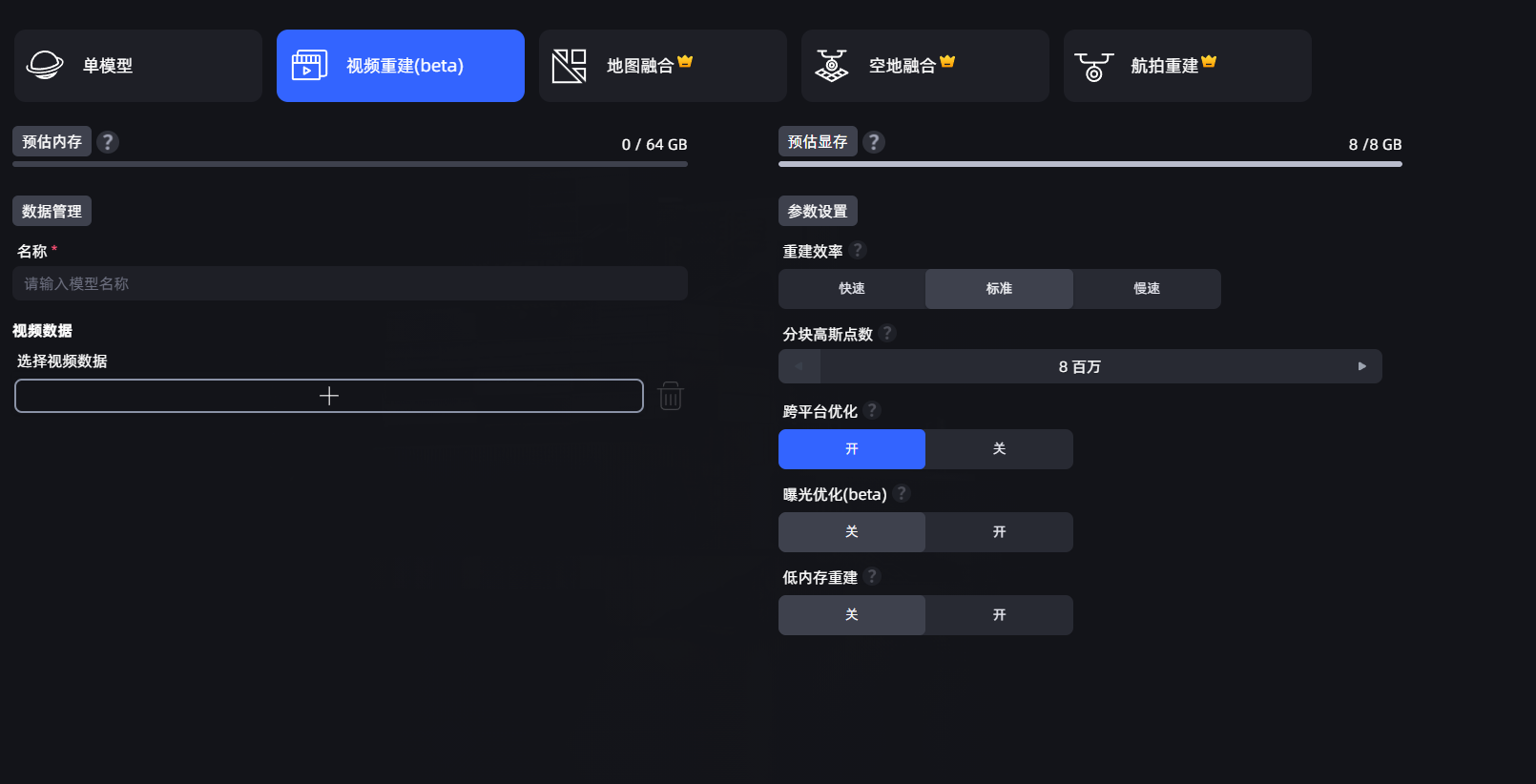Click the 请输入模型名称 name input field
This screenshot has height=784, width=1536.
pos(350,283)
